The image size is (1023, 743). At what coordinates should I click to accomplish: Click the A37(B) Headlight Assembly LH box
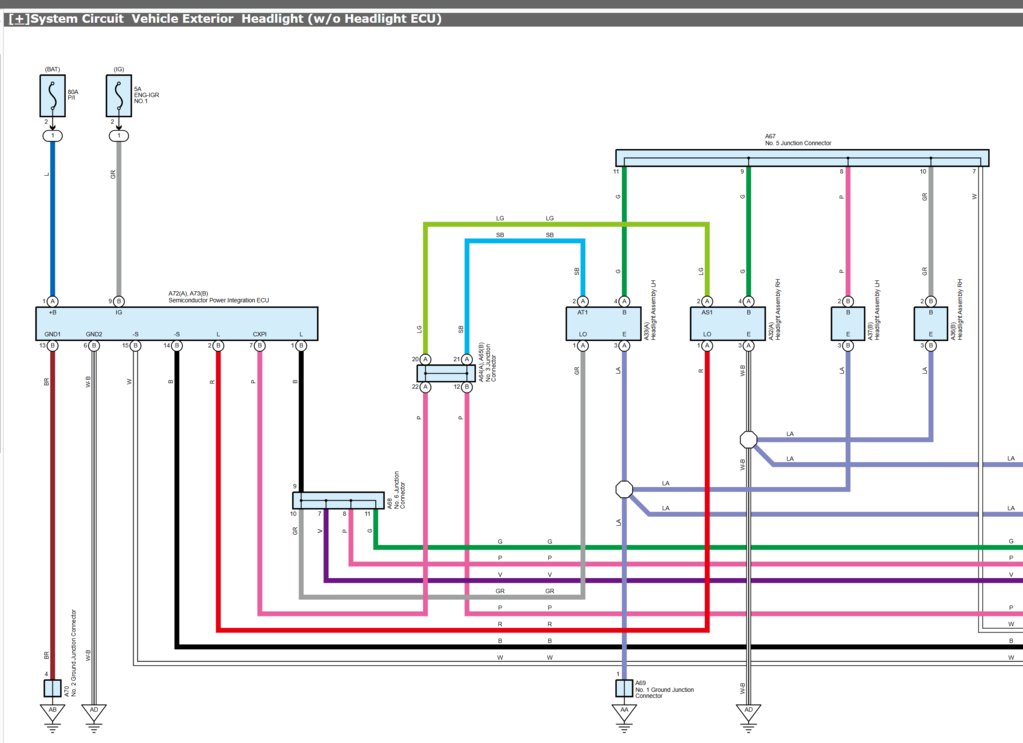click(847, 324)
